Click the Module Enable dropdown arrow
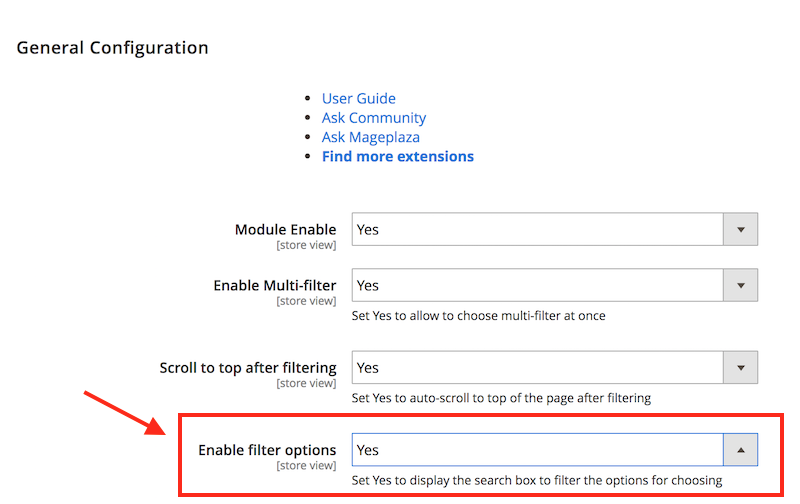800x504 pixels. tap(741, 230)
